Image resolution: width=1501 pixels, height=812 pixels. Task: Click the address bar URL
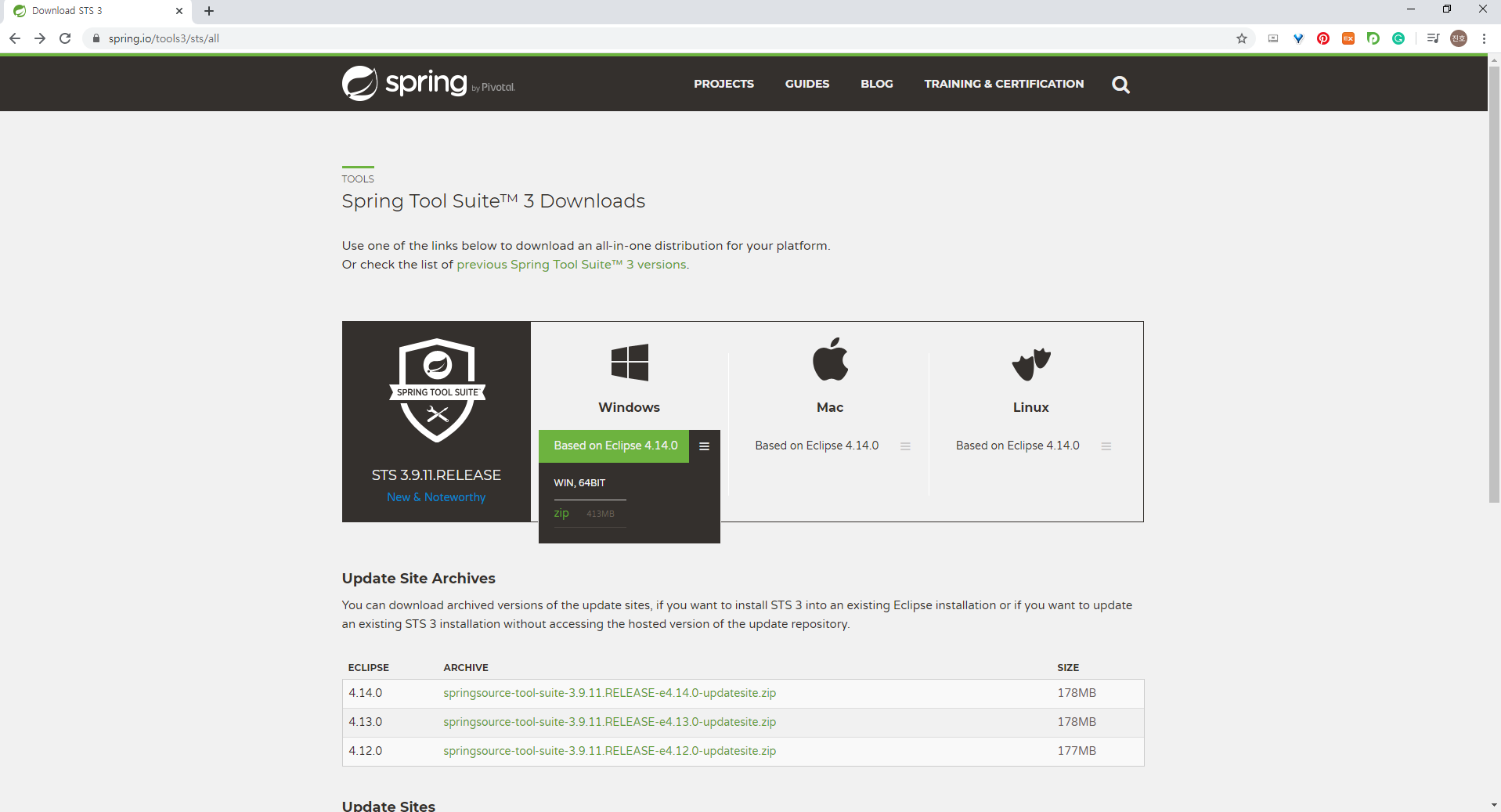click(x=164, y=38)
